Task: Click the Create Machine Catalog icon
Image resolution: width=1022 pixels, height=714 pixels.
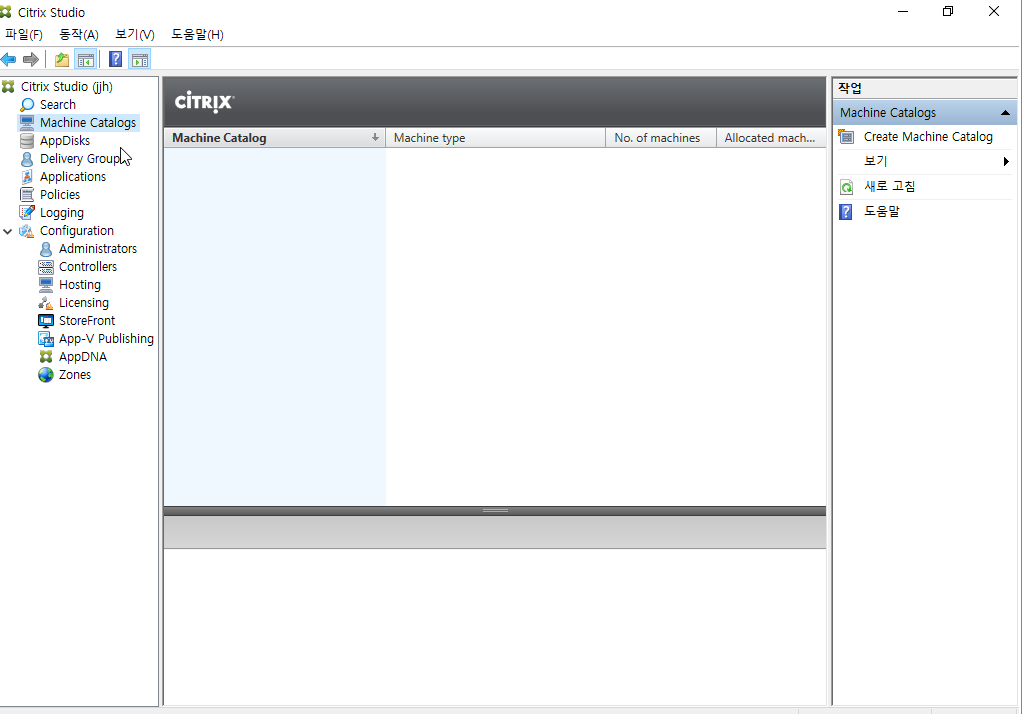Action: pos(845,137)
